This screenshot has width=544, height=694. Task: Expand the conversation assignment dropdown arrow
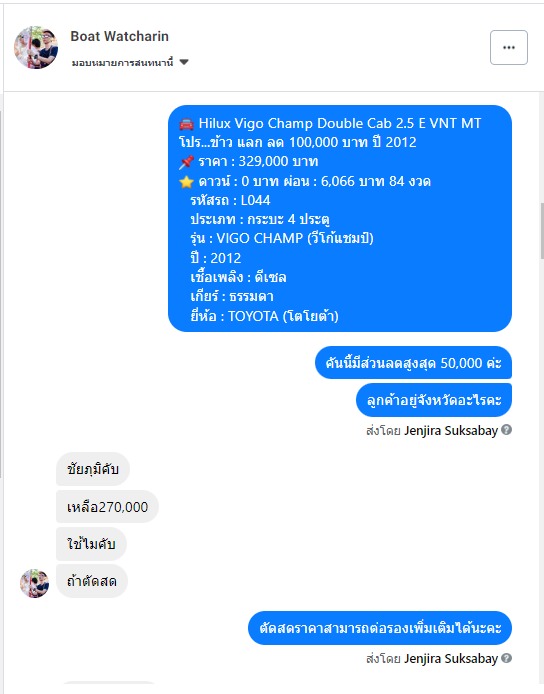coord(184,62)
